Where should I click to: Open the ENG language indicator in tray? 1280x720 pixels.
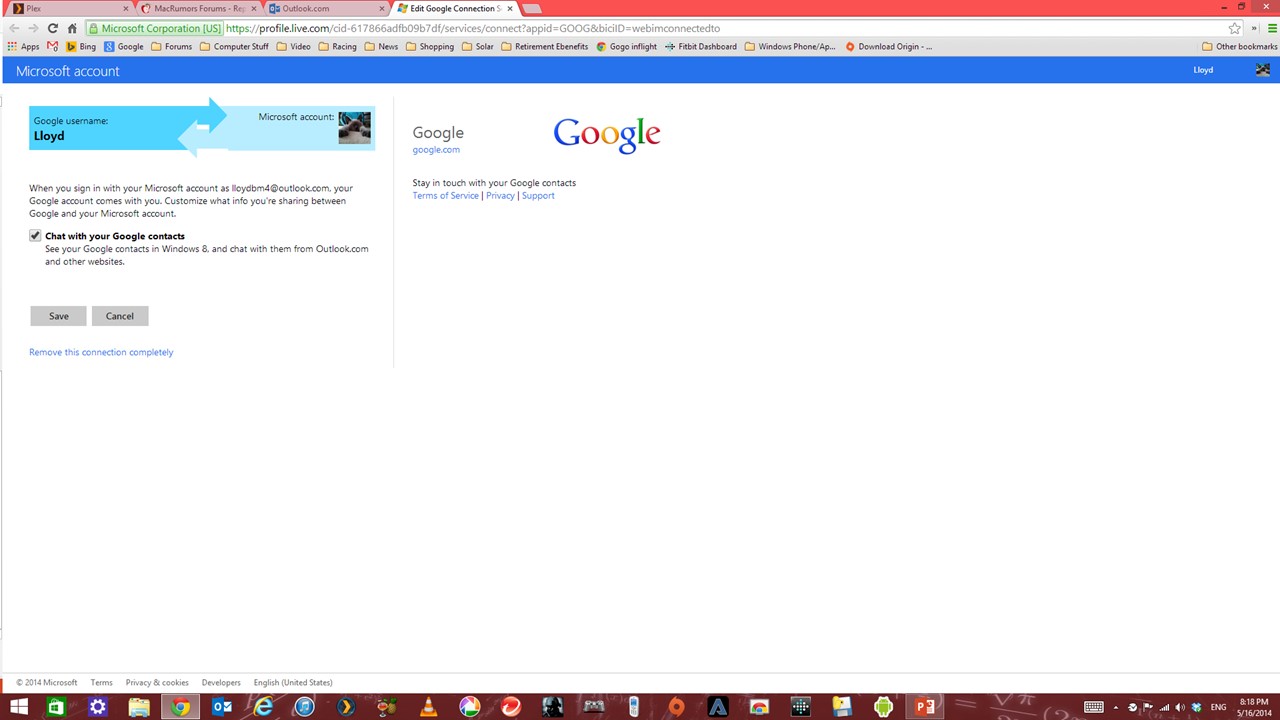click(x=1218, y=707)
